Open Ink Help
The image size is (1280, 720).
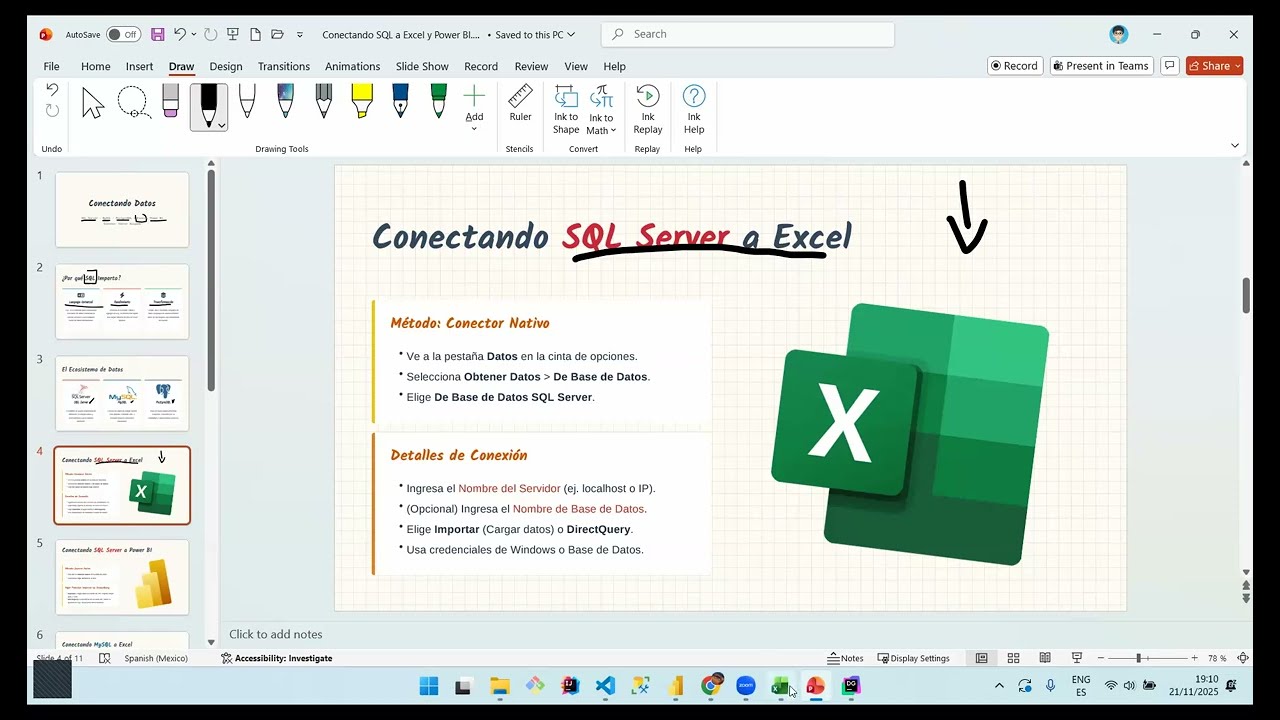coord(694,110)
